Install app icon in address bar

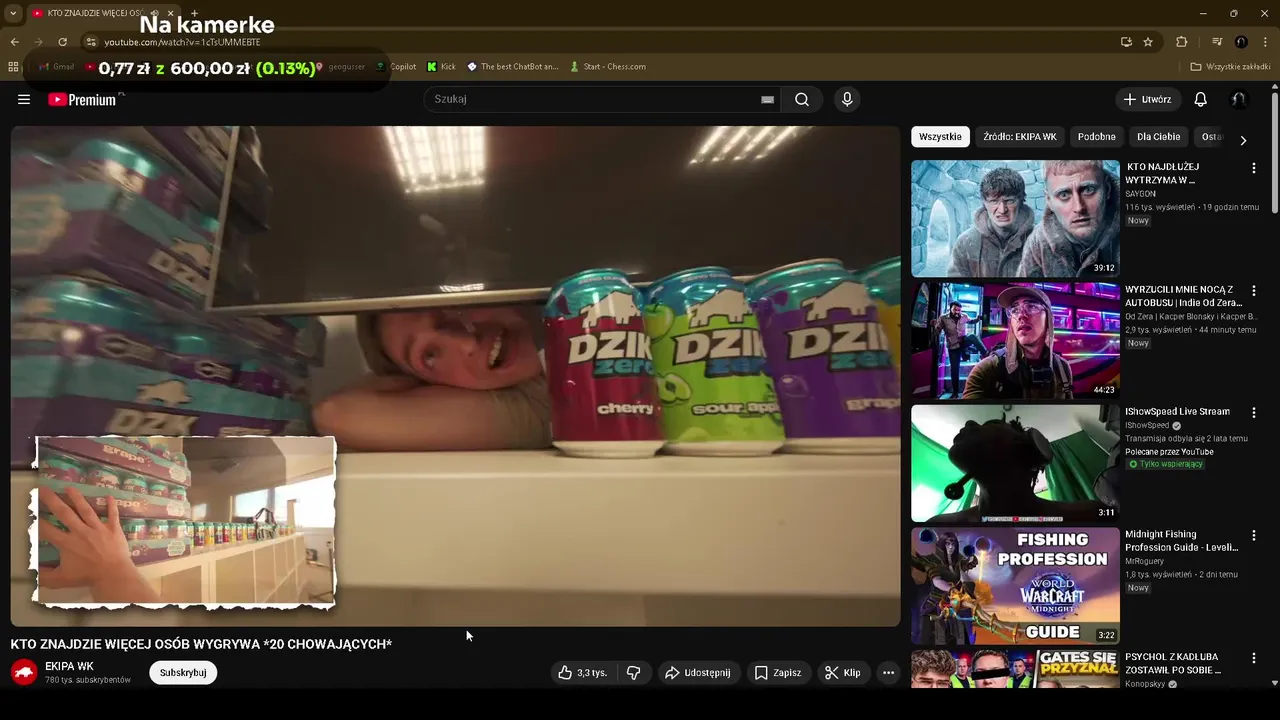pos(1126,42)
